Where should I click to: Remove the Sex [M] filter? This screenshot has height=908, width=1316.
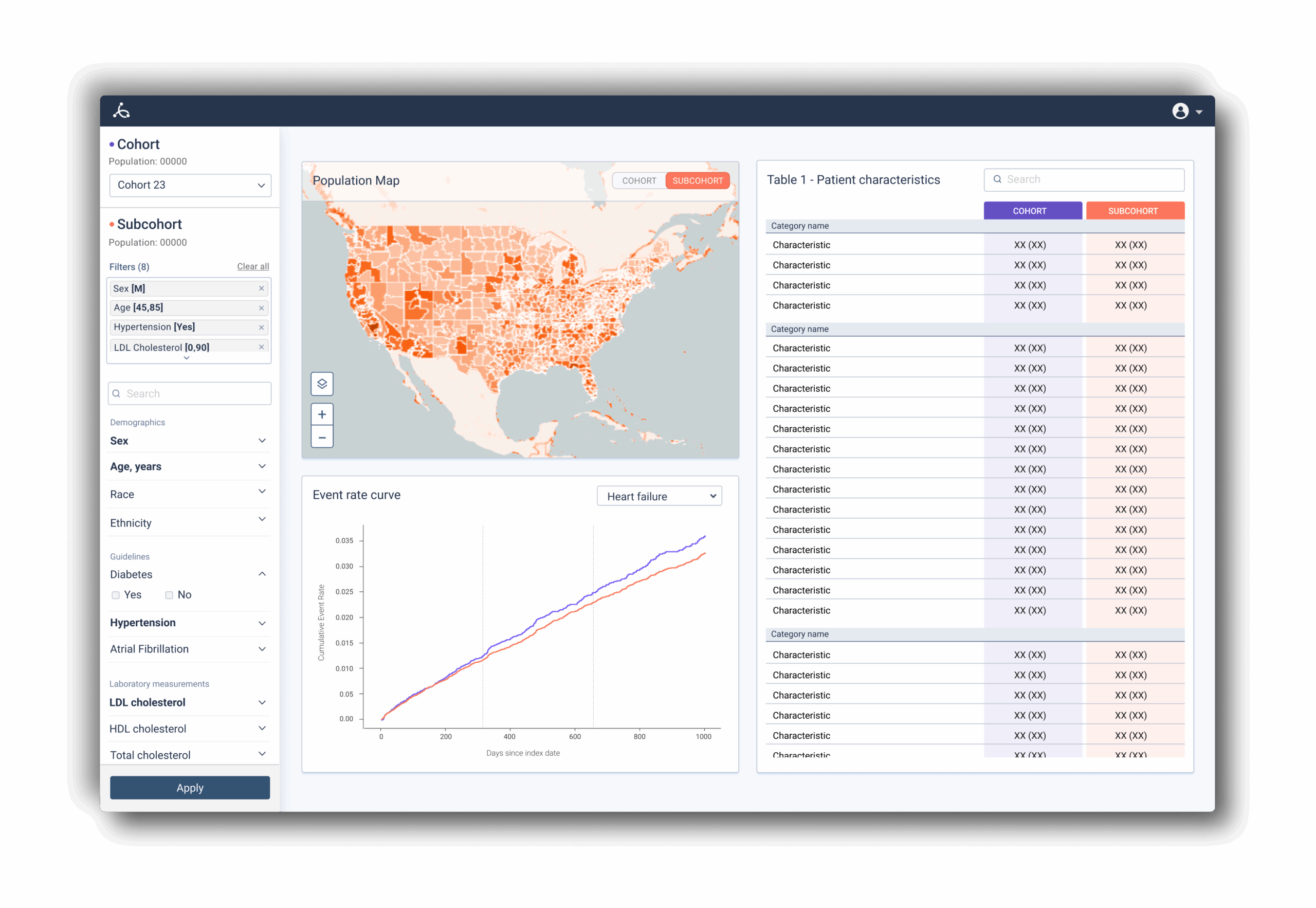coord(261,288)
